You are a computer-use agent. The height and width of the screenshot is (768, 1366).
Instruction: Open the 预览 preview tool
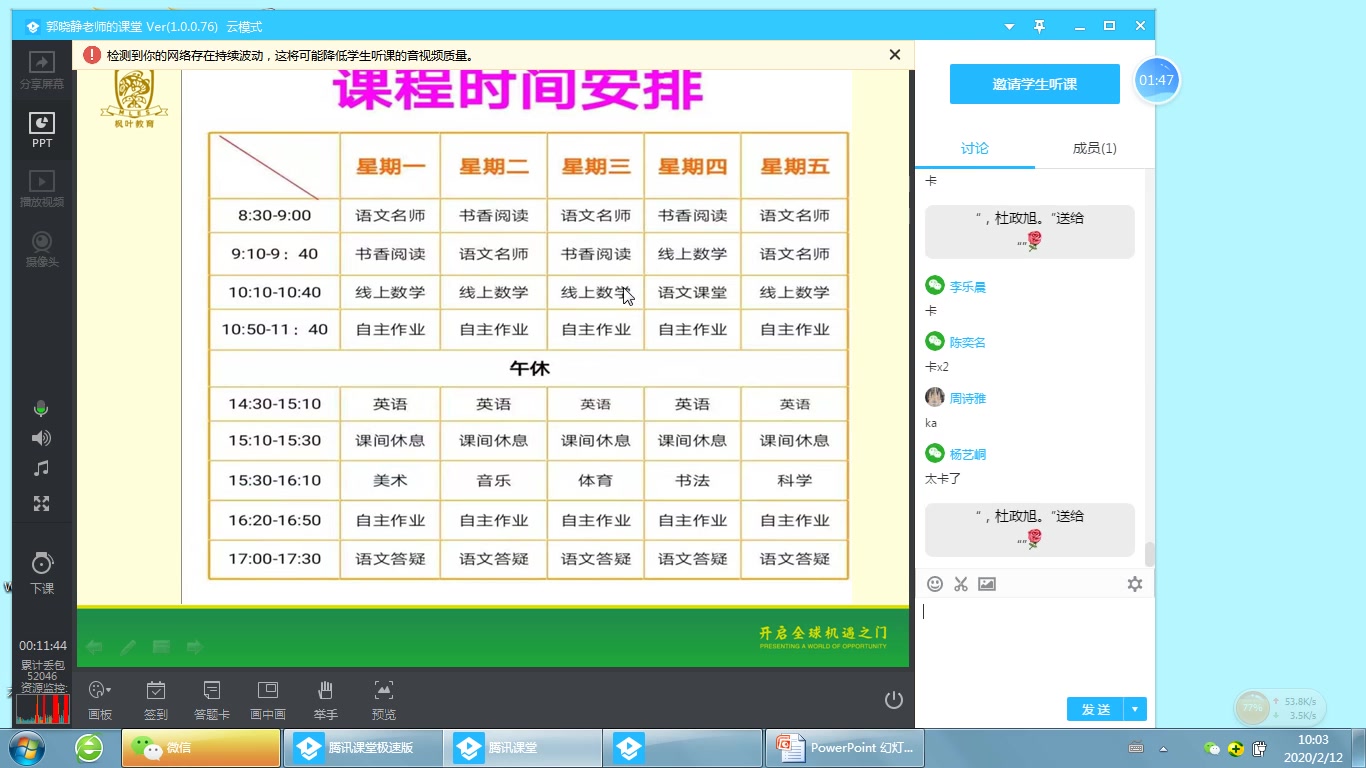383,699
